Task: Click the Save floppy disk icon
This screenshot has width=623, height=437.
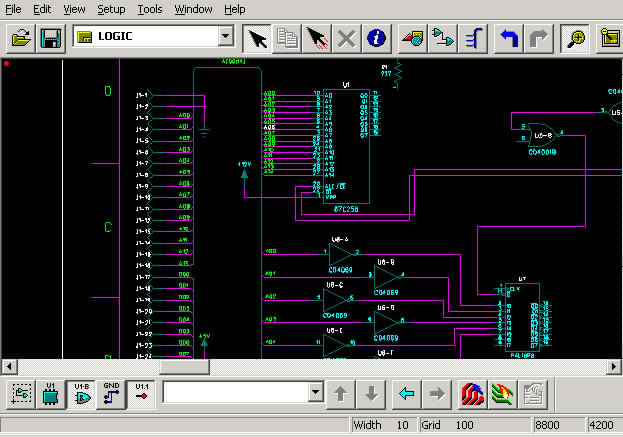Action: (x=51, y=38)
